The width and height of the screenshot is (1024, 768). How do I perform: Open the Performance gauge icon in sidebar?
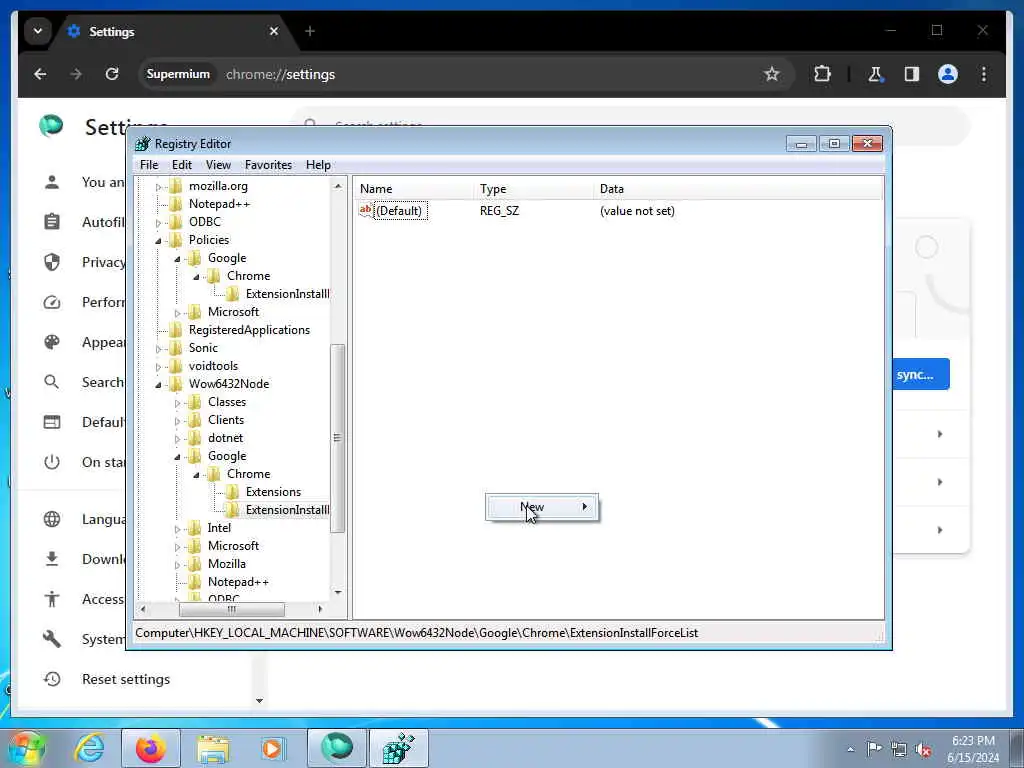click(x=52, y=302)
